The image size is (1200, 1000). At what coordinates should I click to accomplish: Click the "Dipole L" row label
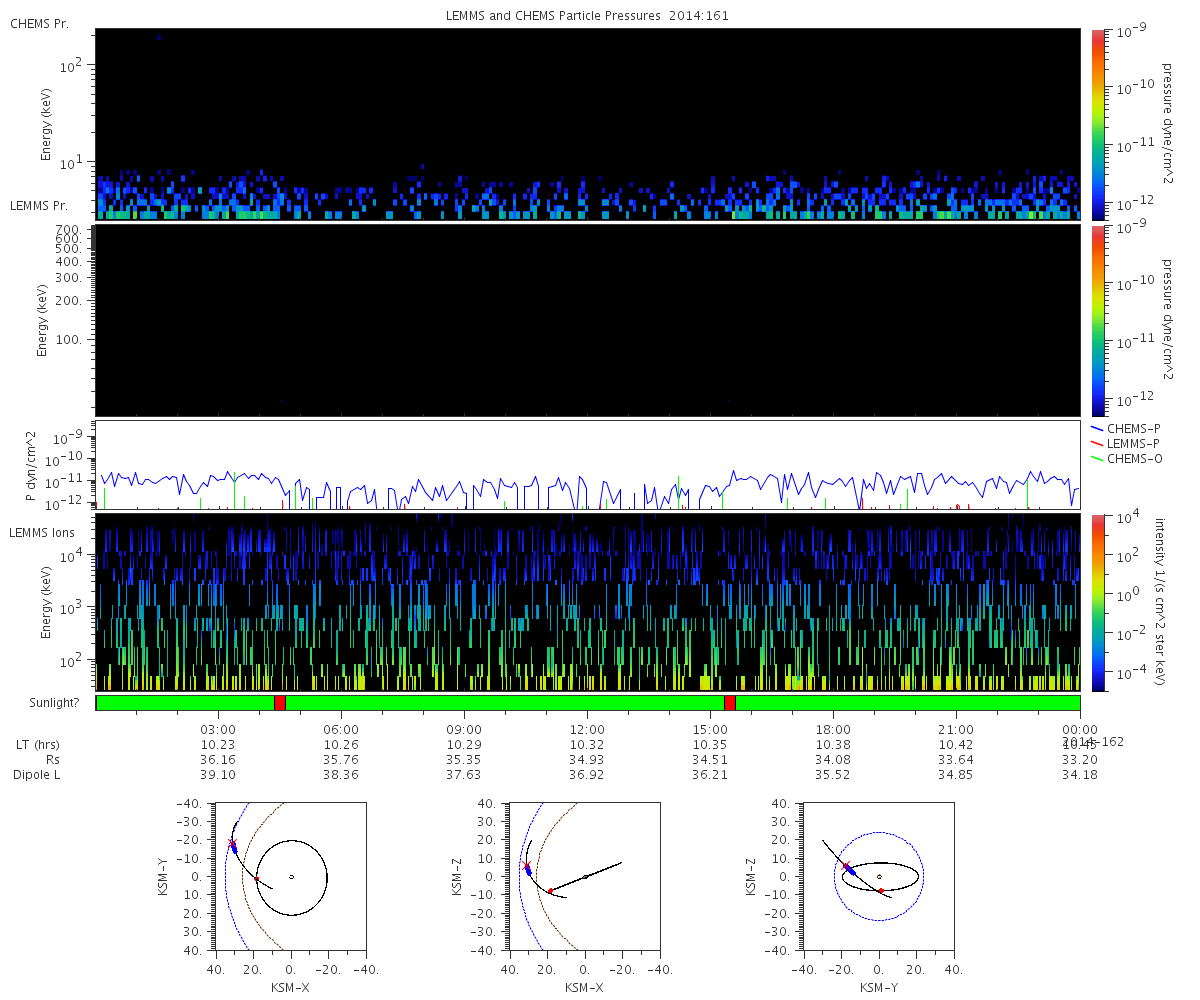point(39,775)
